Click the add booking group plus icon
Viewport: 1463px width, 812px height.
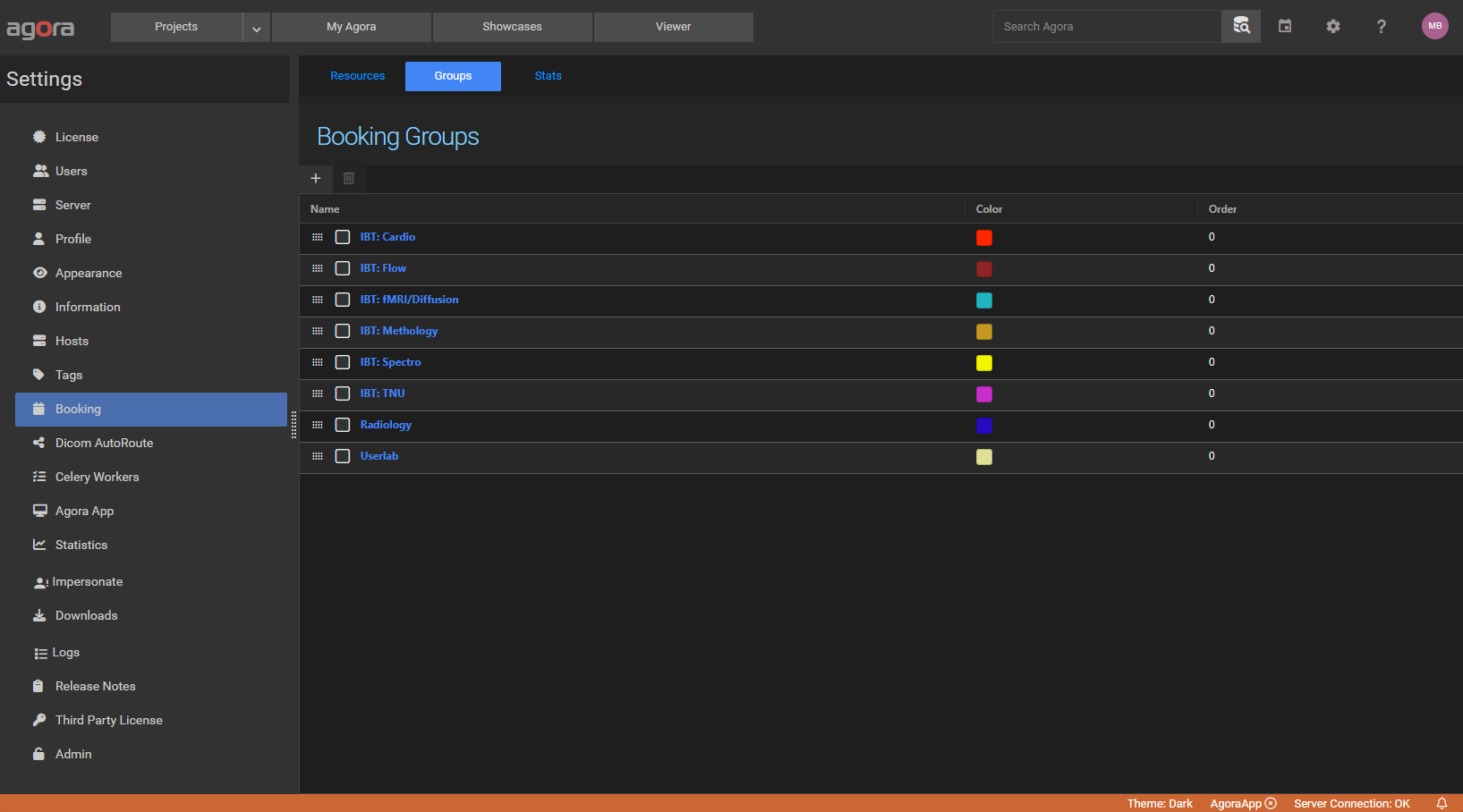(316, 178)
